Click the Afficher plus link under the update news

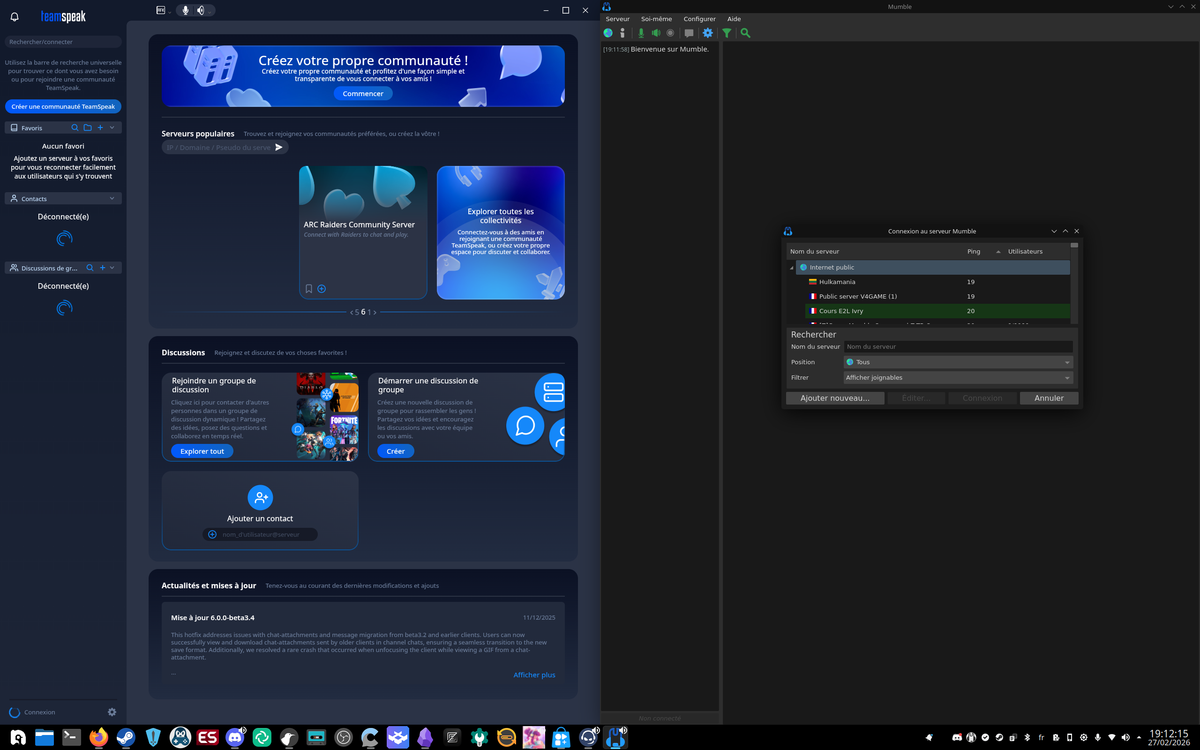(534, 674)
